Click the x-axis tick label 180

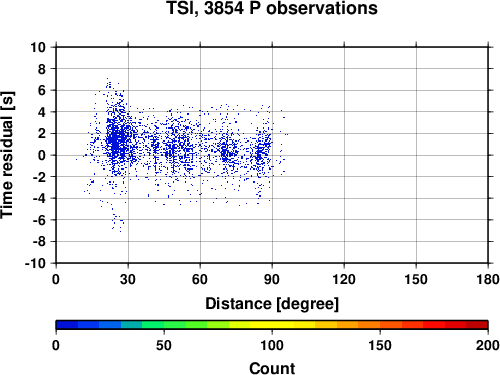tap(488, 279)
